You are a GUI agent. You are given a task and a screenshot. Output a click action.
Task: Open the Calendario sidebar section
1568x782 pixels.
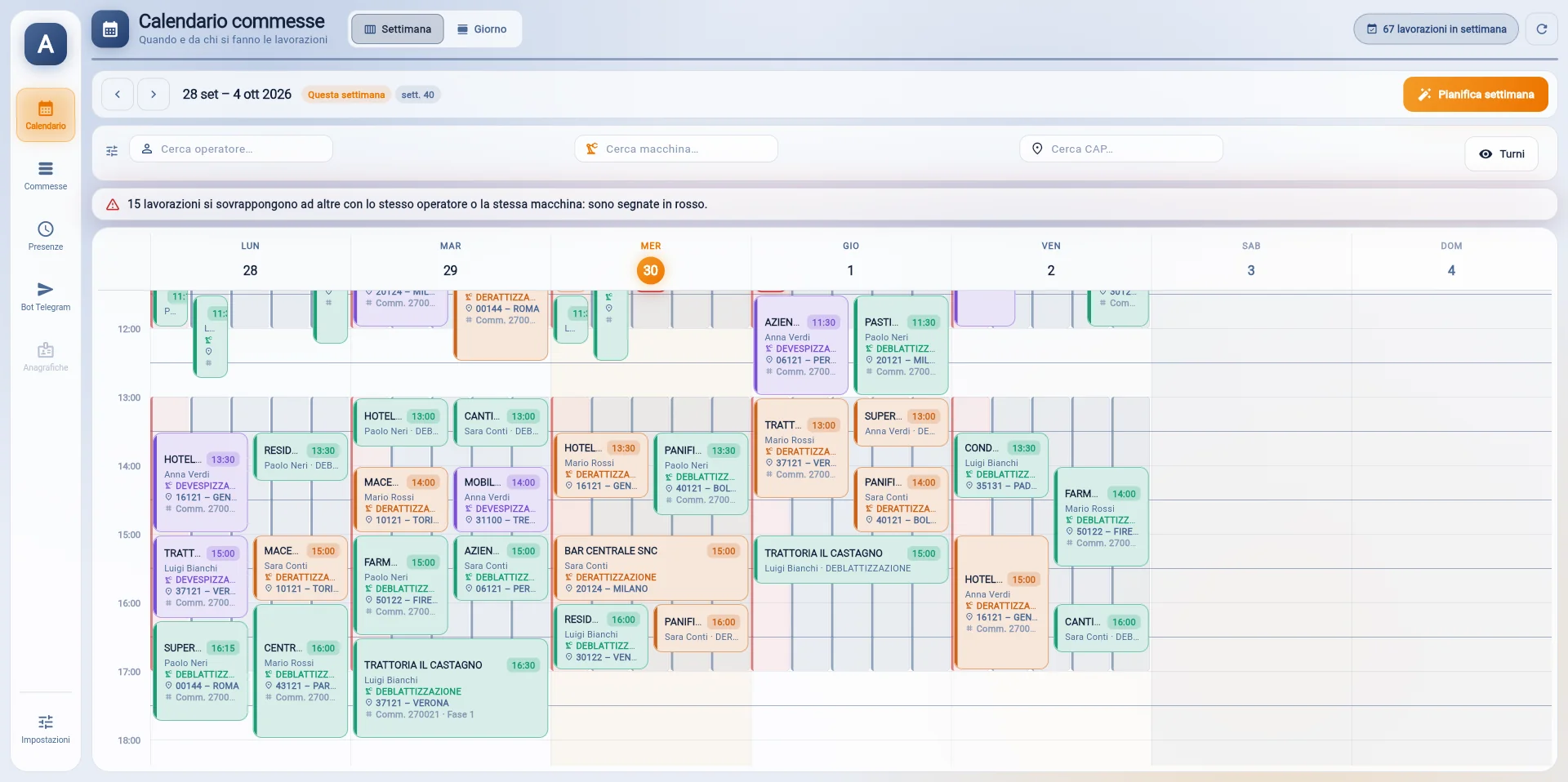(x=46, y=115)
